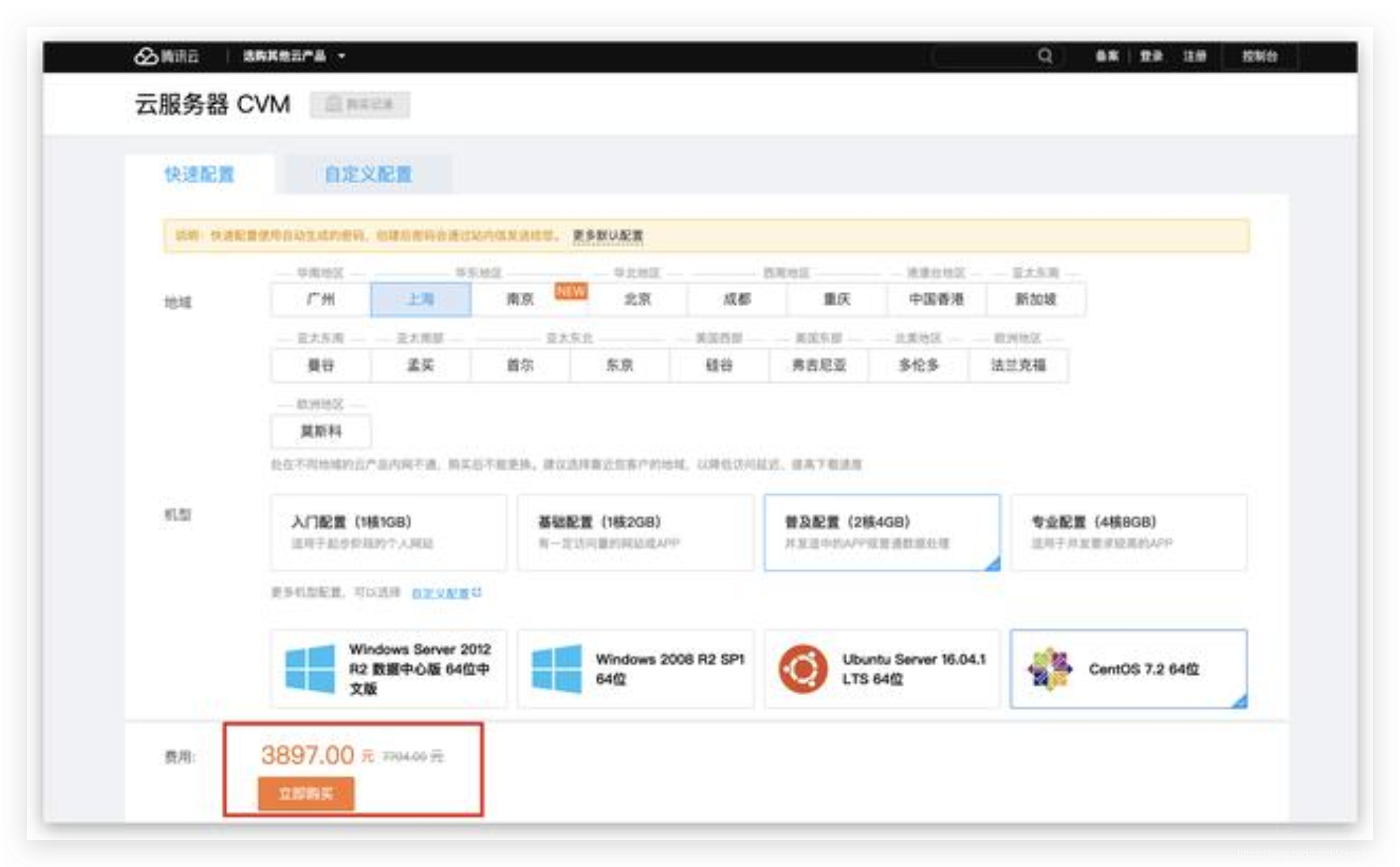The width and height of the screenshot is (1400, 867).
Task: Click into the top search field
Action: coord(985,56)
